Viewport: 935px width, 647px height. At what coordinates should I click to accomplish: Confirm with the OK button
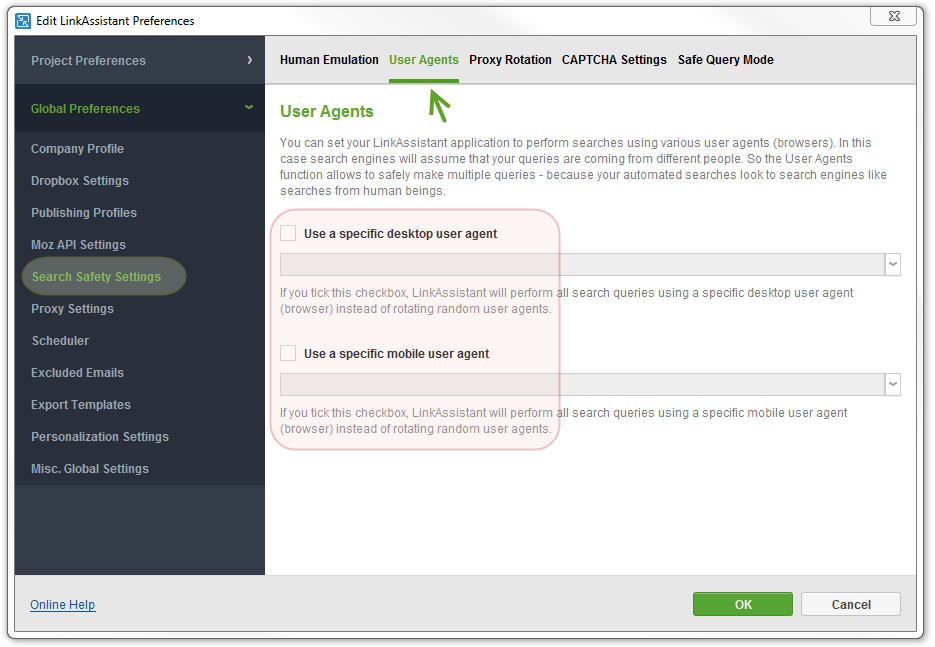[x=743, y=604]
